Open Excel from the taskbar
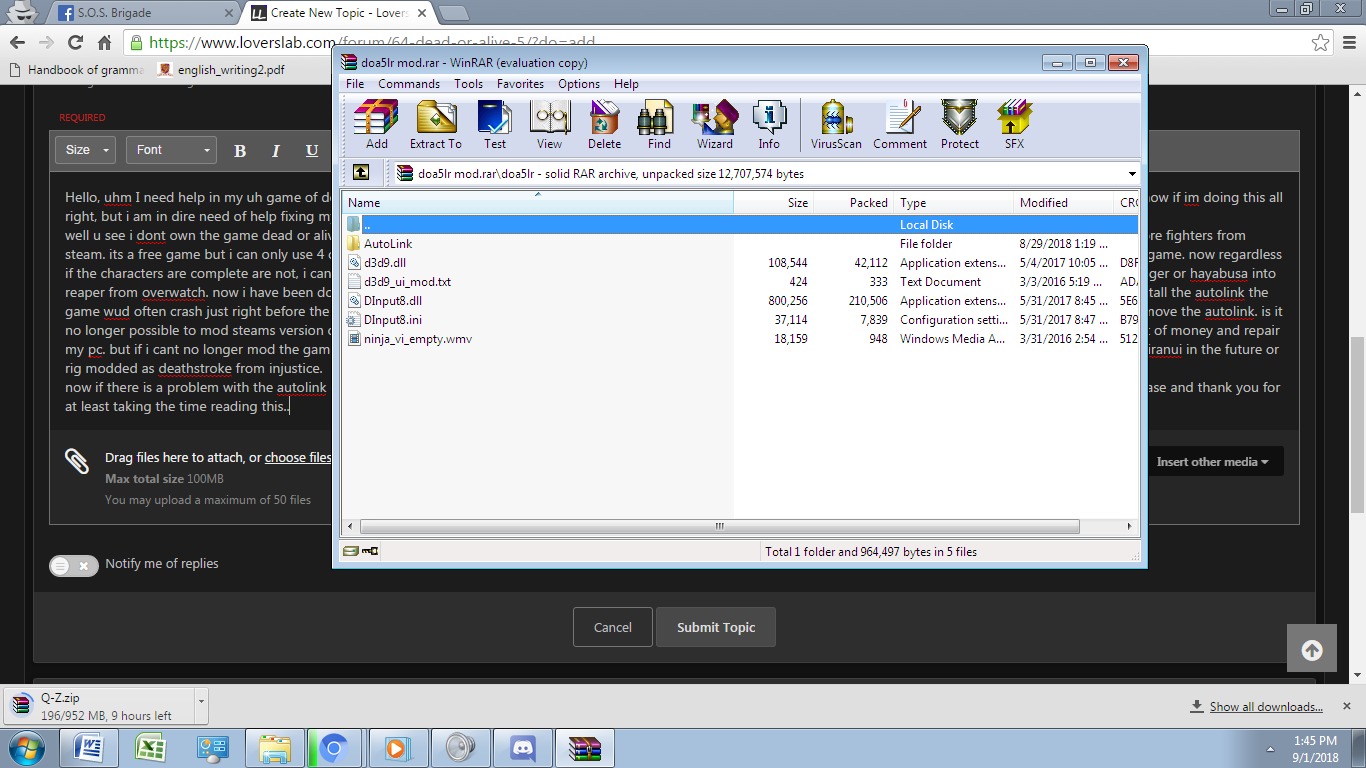The width and height of the screenshot is (1366, 768). pos(151,748)
